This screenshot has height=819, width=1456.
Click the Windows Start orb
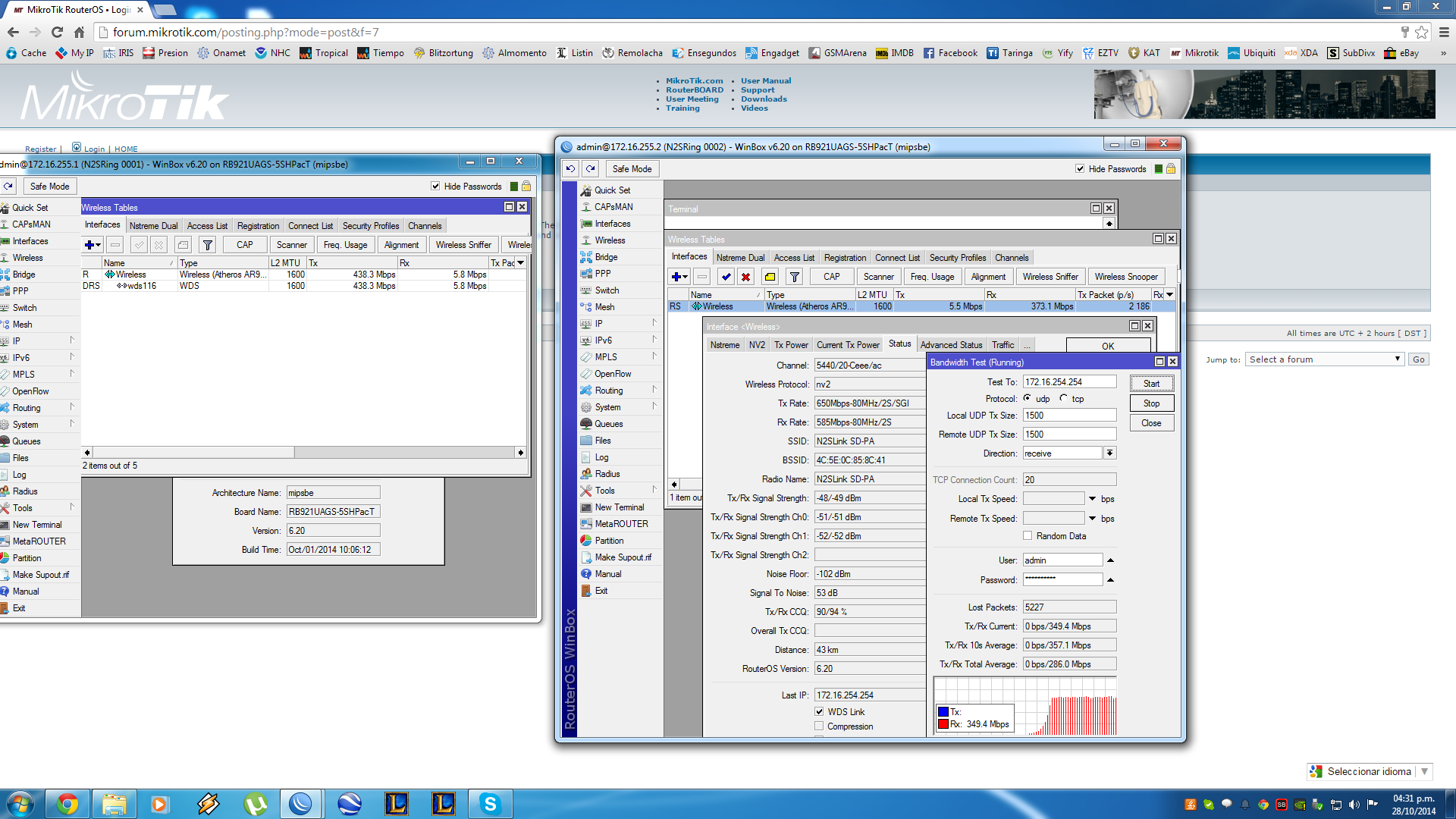(x=20, y=804)
